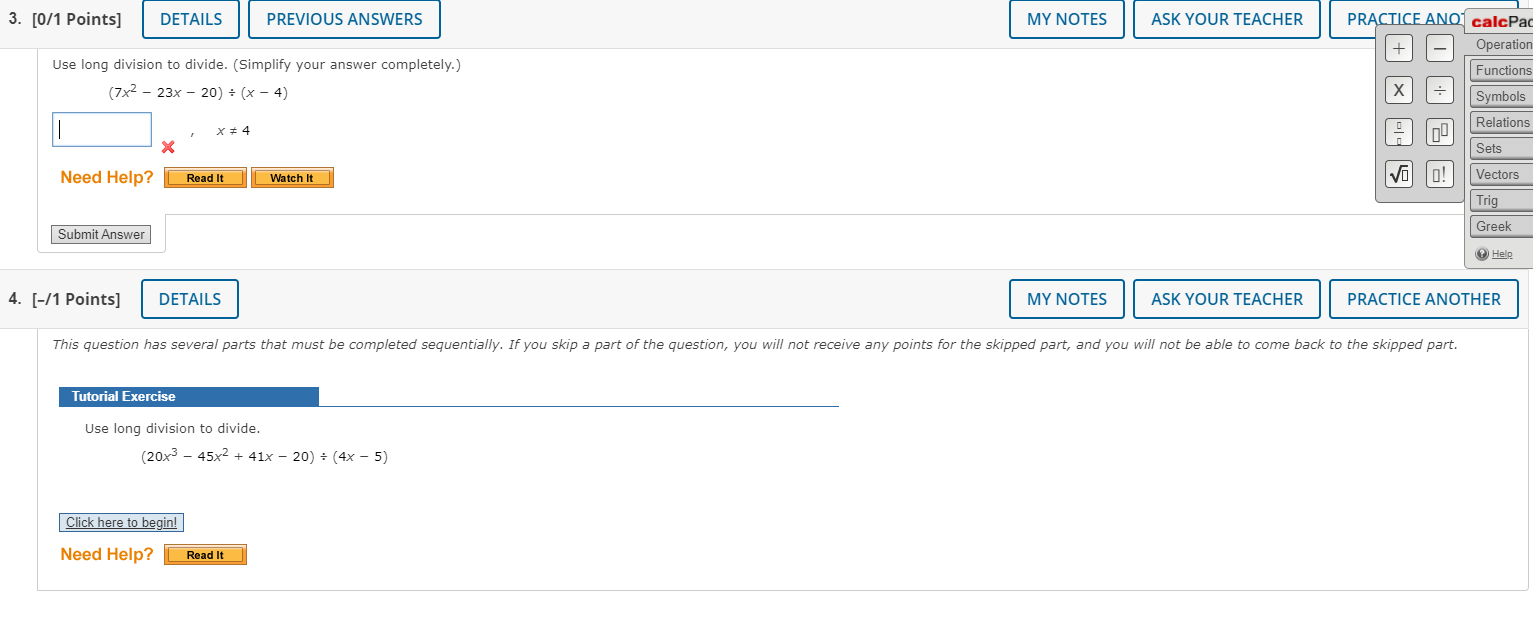Viewport: 1533px width, 636px height.
Task: Expand the Functions calcPad section
Action: coord(1501,70)
